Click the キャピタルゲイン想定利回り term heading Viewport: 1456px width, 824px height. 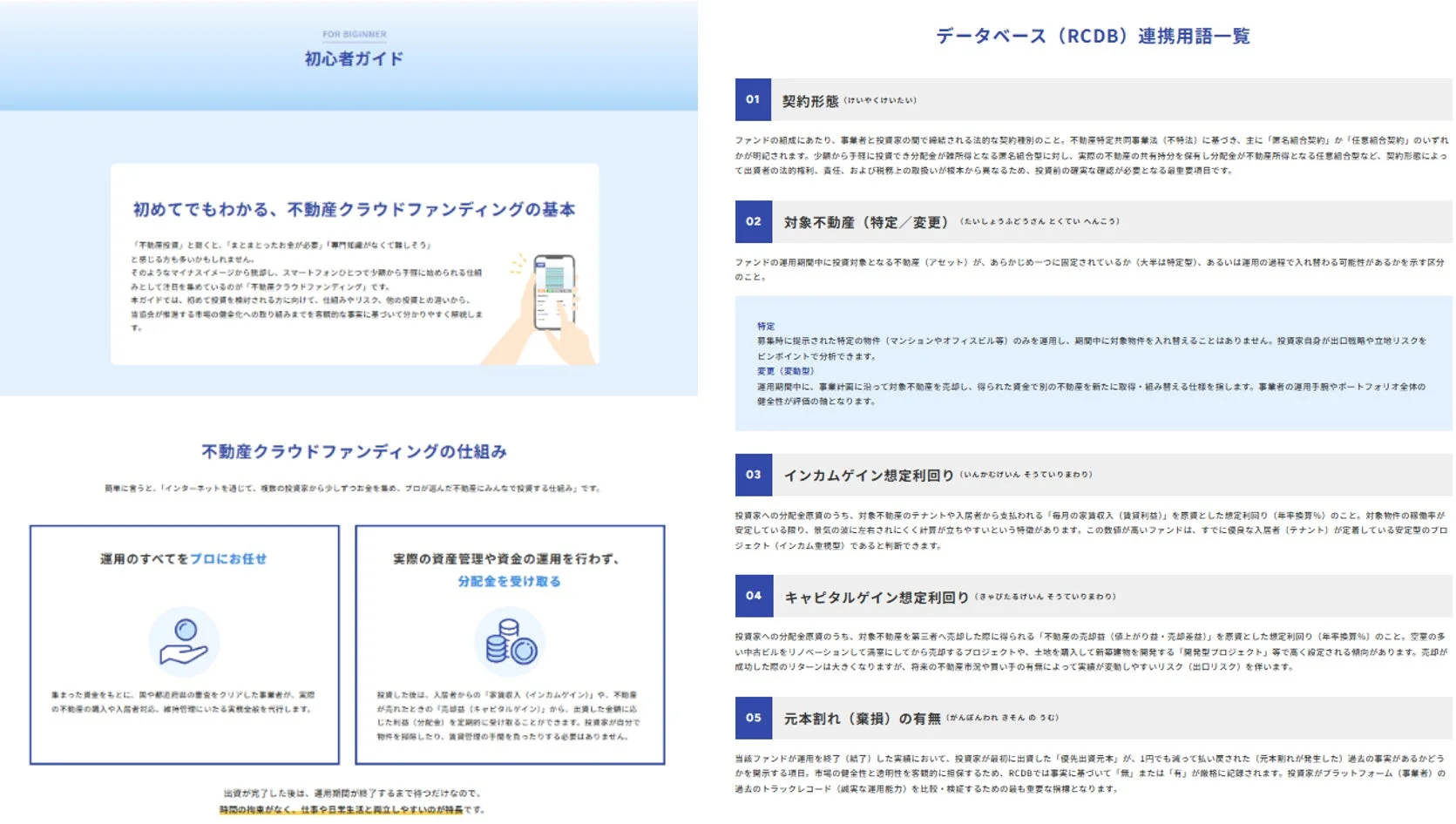[x=877, y=598]
